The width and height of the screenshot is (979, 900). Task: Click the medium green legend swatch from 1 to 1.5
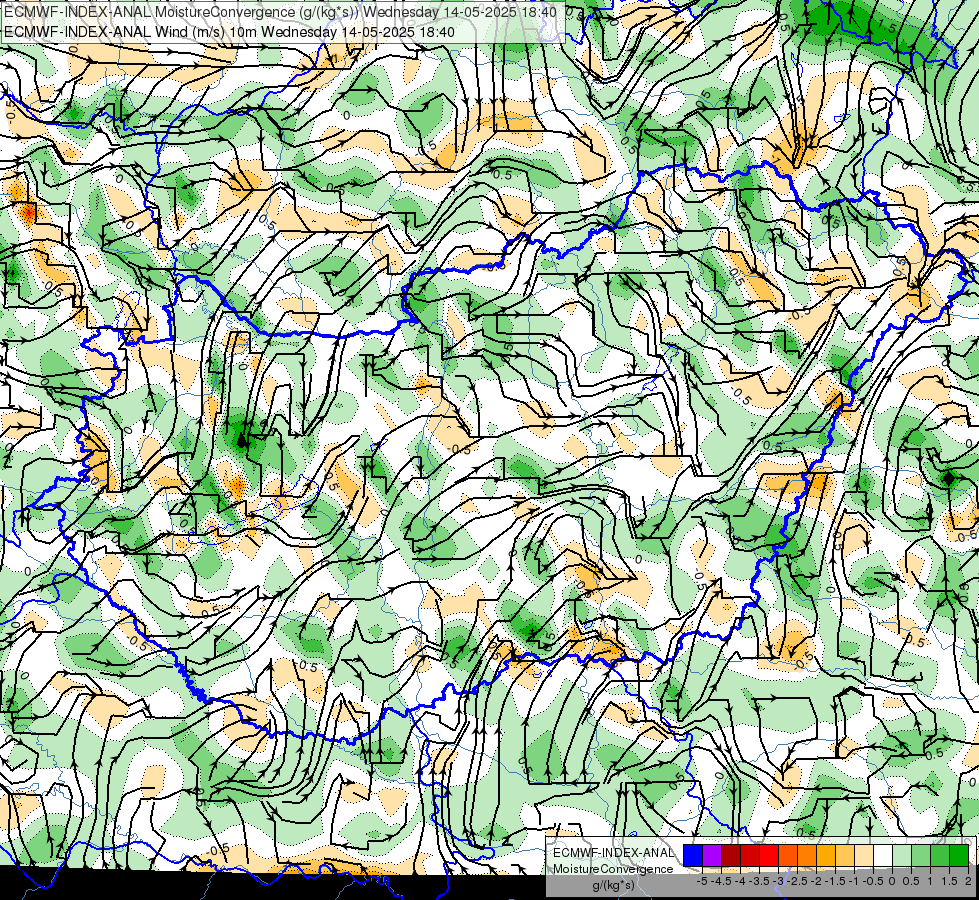click(940, 856)
